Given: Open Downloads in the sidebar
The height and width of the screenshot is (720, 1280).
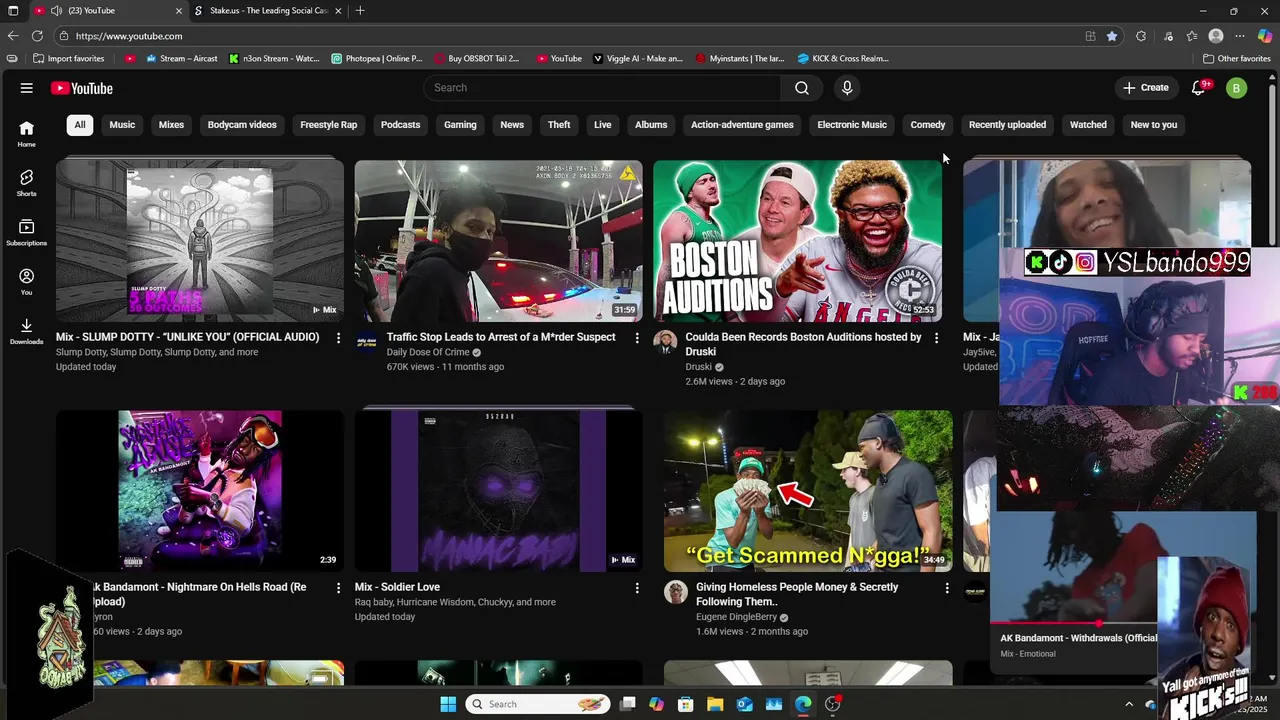Looking at the screenshot, I should pyautogui.click(x=26, y=331).
